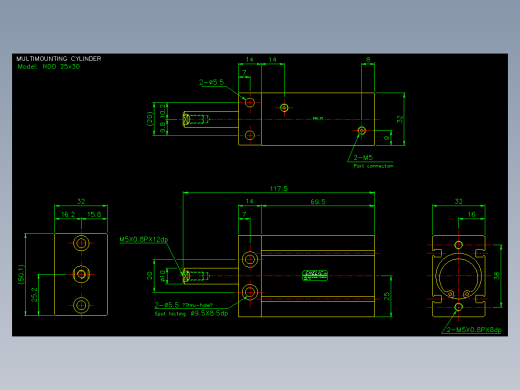Select the 'Spot facing ø9.5X8.5dp' note
The image size is (520, 390).
pos(191,313)
